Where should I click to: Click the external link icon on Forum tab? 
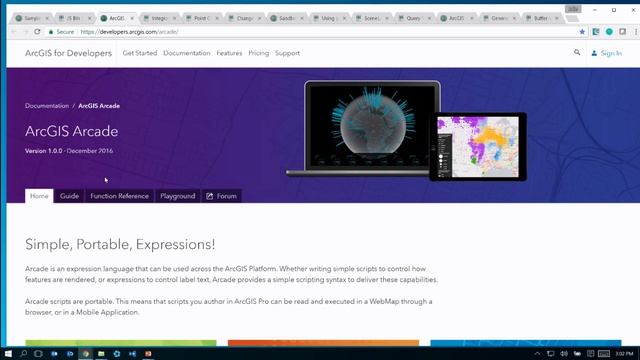tap(209, 196)
